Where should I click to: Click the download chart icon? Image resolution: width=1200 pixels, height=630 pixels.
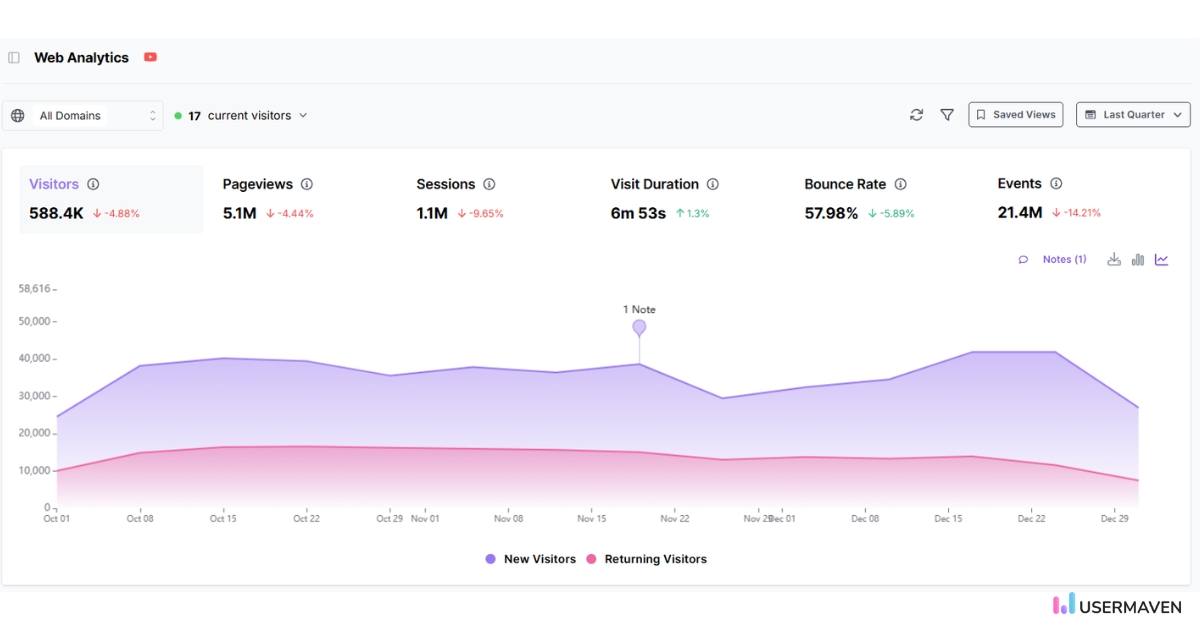coord(1114,259)
